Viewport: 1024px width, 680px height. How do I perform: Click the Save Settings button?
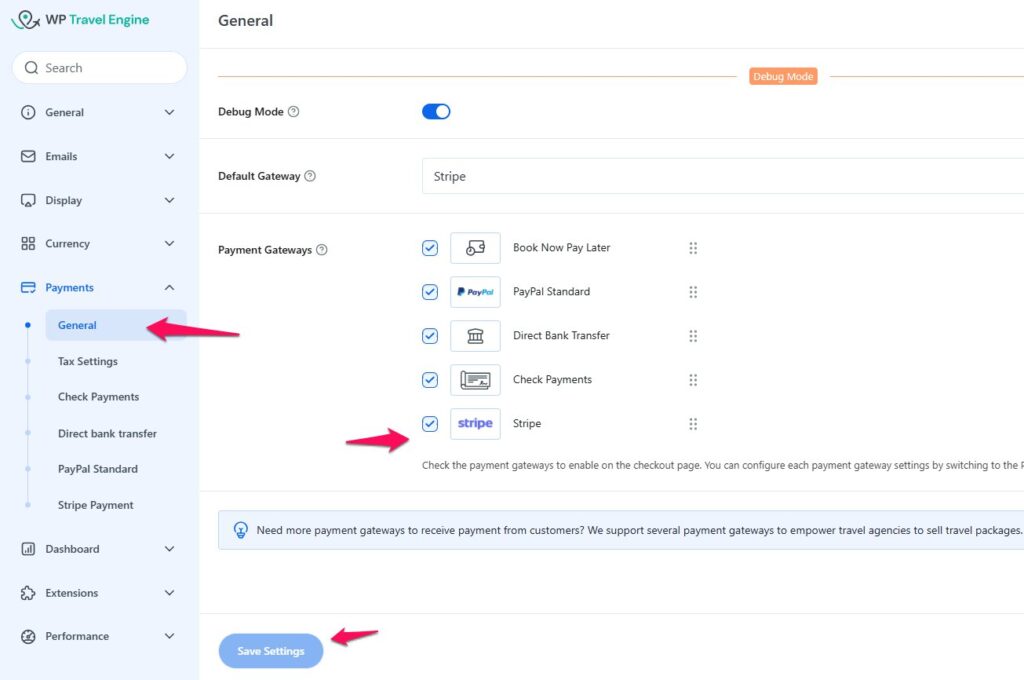pos(271,651)
